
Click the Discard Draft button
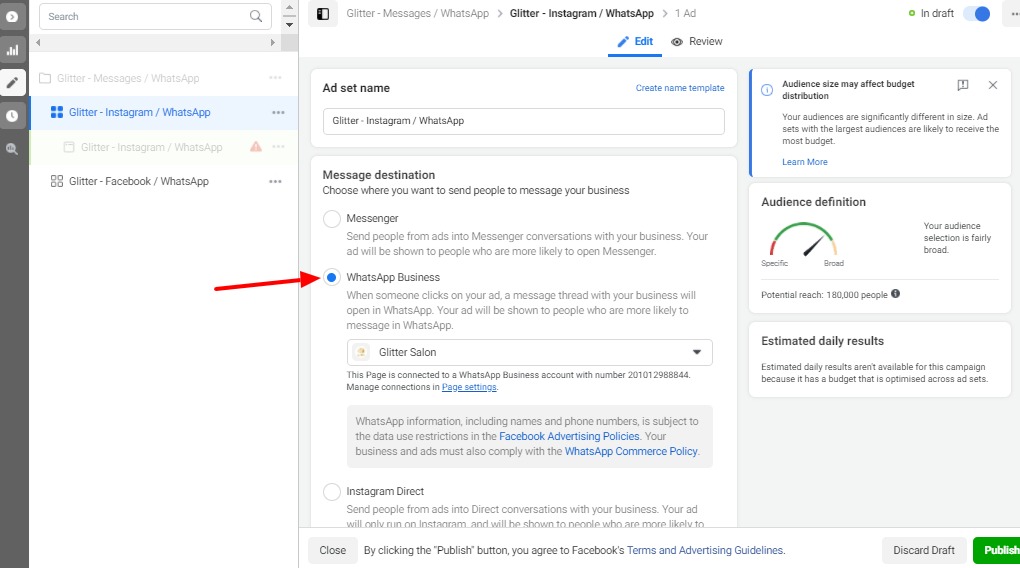click(924, 550)
